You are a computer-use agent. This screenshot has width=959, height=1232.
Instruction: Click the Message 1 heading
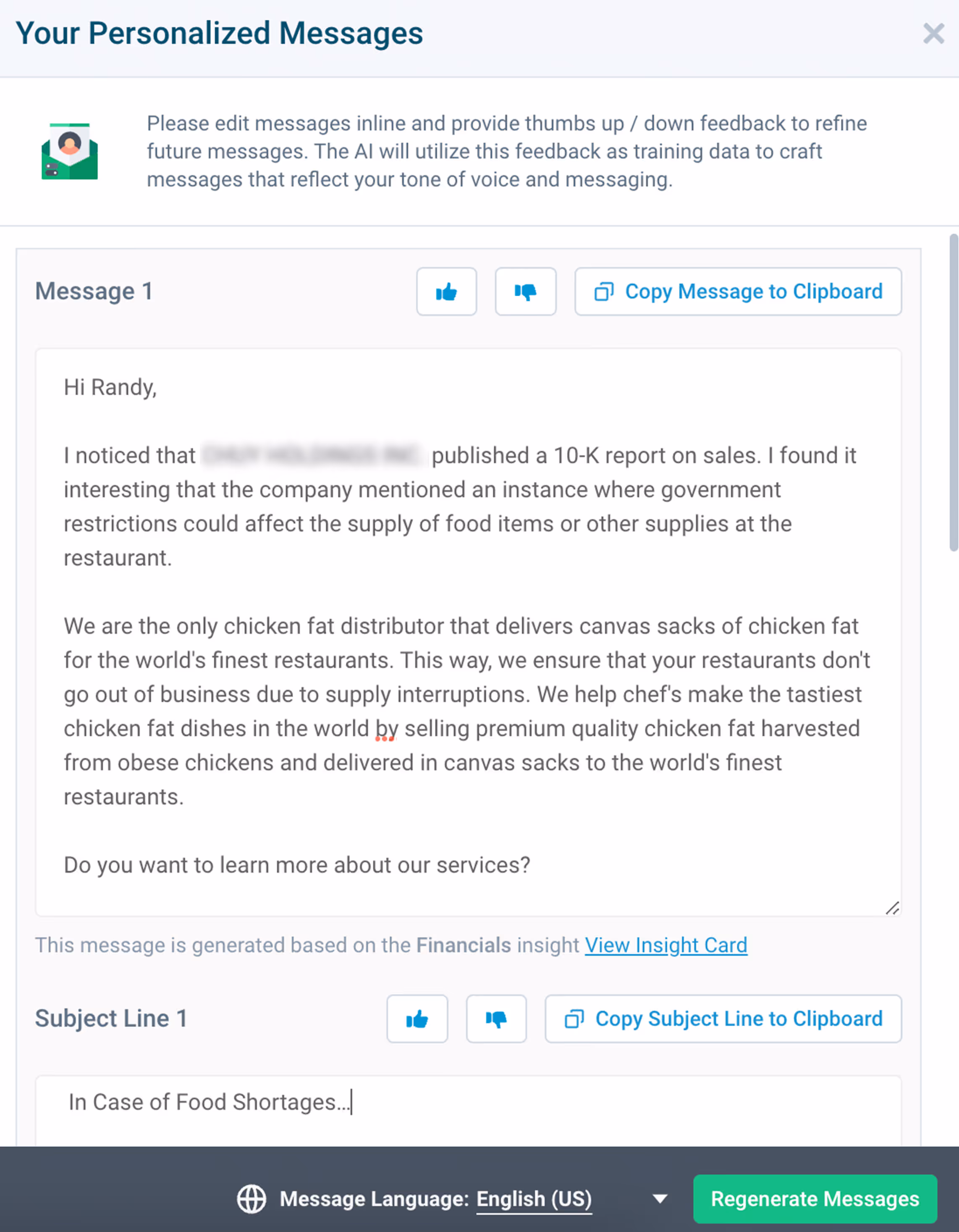click(x=94, y=292)
